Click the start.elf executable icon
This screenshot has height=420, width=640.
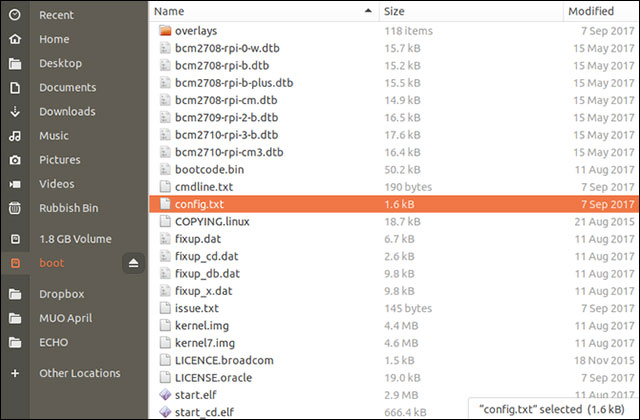165,395
